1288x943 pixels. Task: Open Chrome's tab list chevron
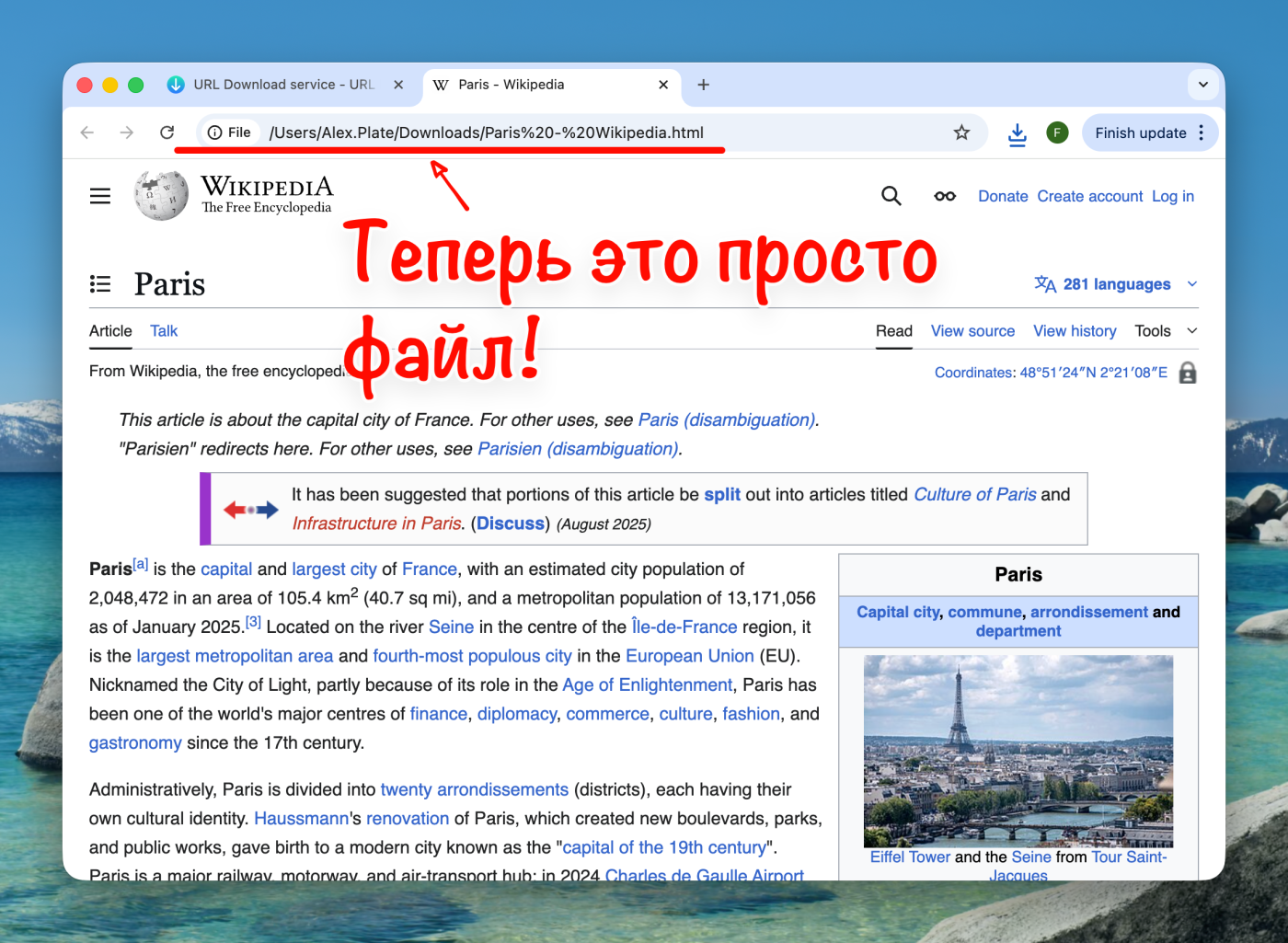point(1202,84)
